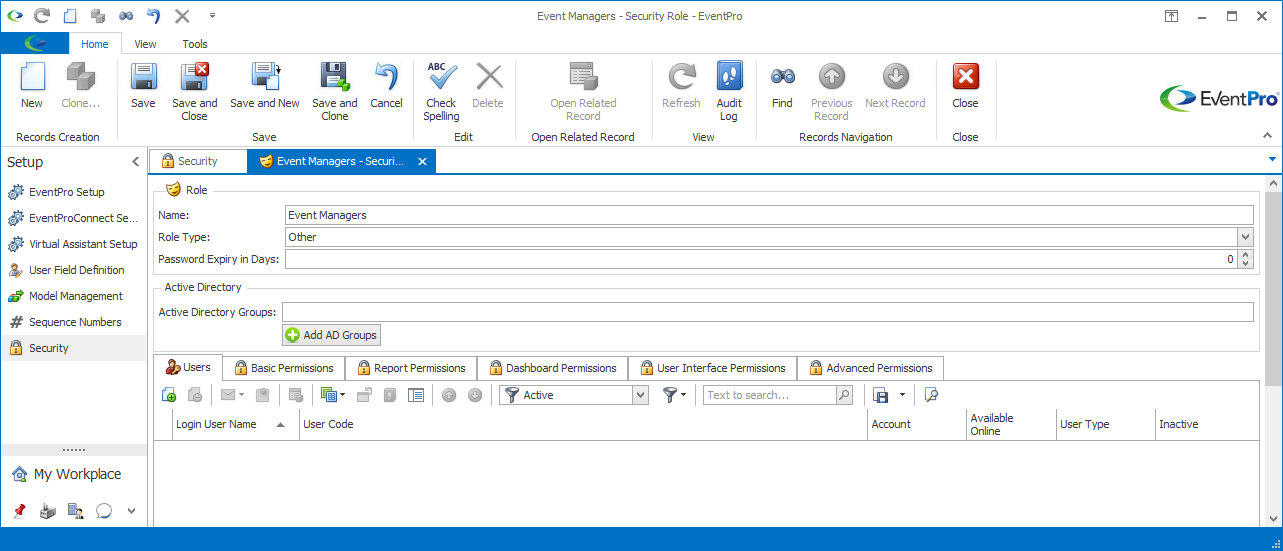Click the factory icon in sidebar footer
Viewport: 1283px width, 551px height.
click(x=47, y=511)
